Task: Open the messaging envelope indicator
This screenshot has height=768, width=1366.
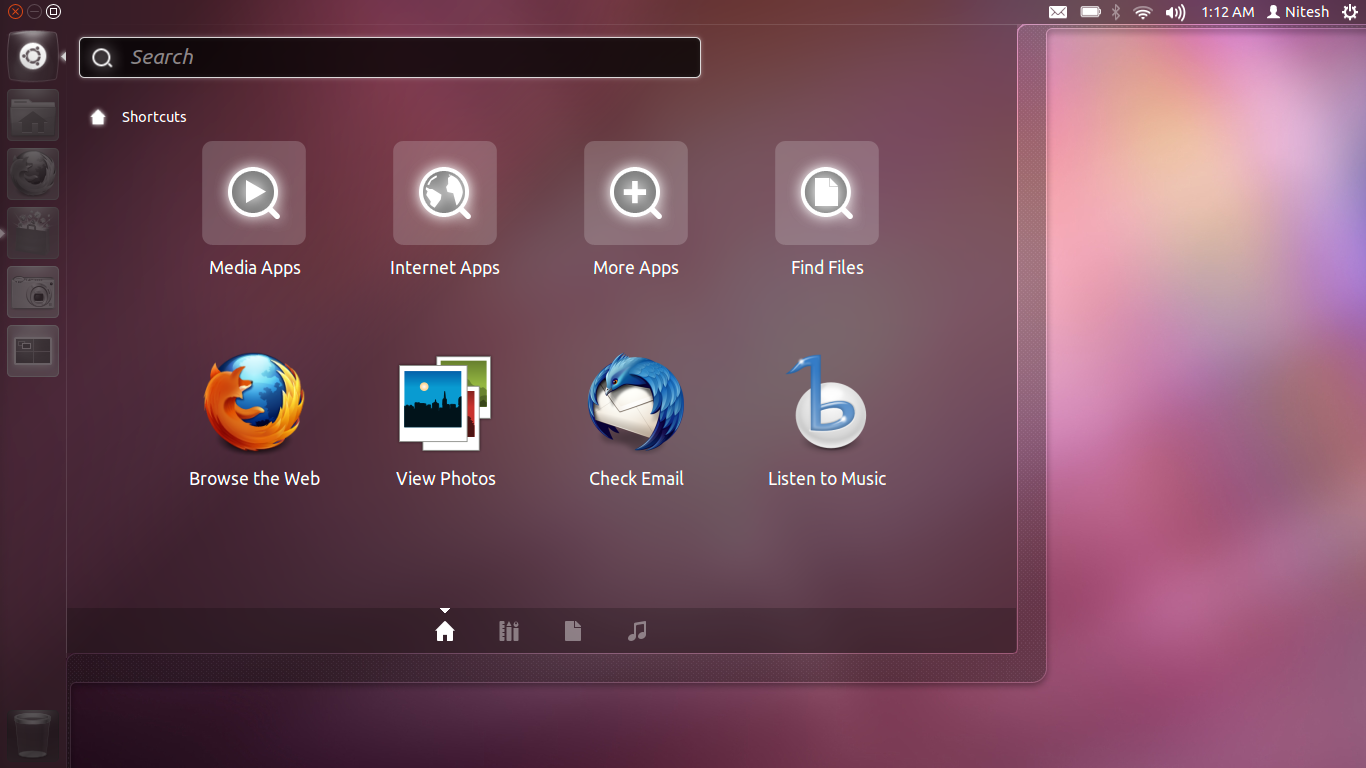Action: click(x=1058, y=12)
